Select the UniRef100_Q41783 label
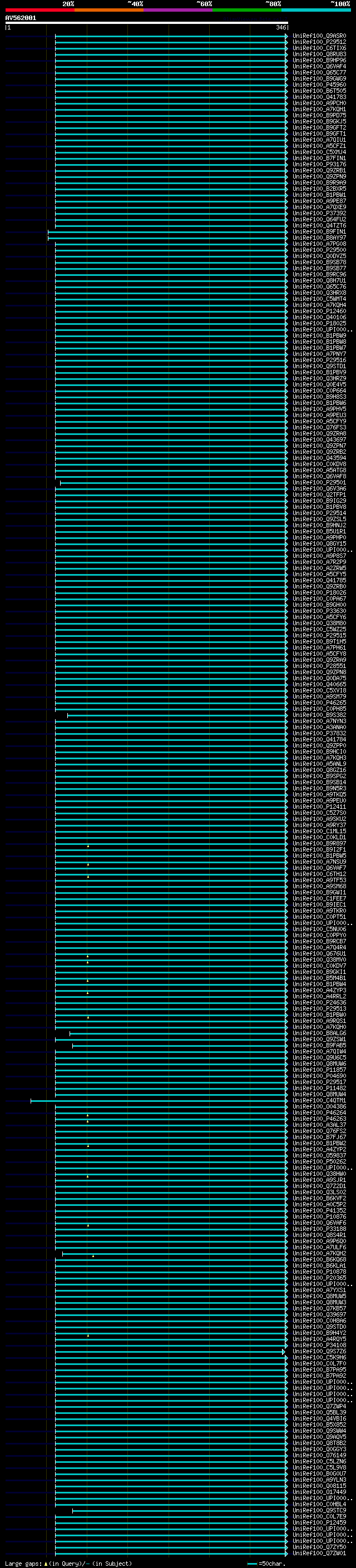Image resolution: width=356 pixels, height=1568 pixels. 319,97
